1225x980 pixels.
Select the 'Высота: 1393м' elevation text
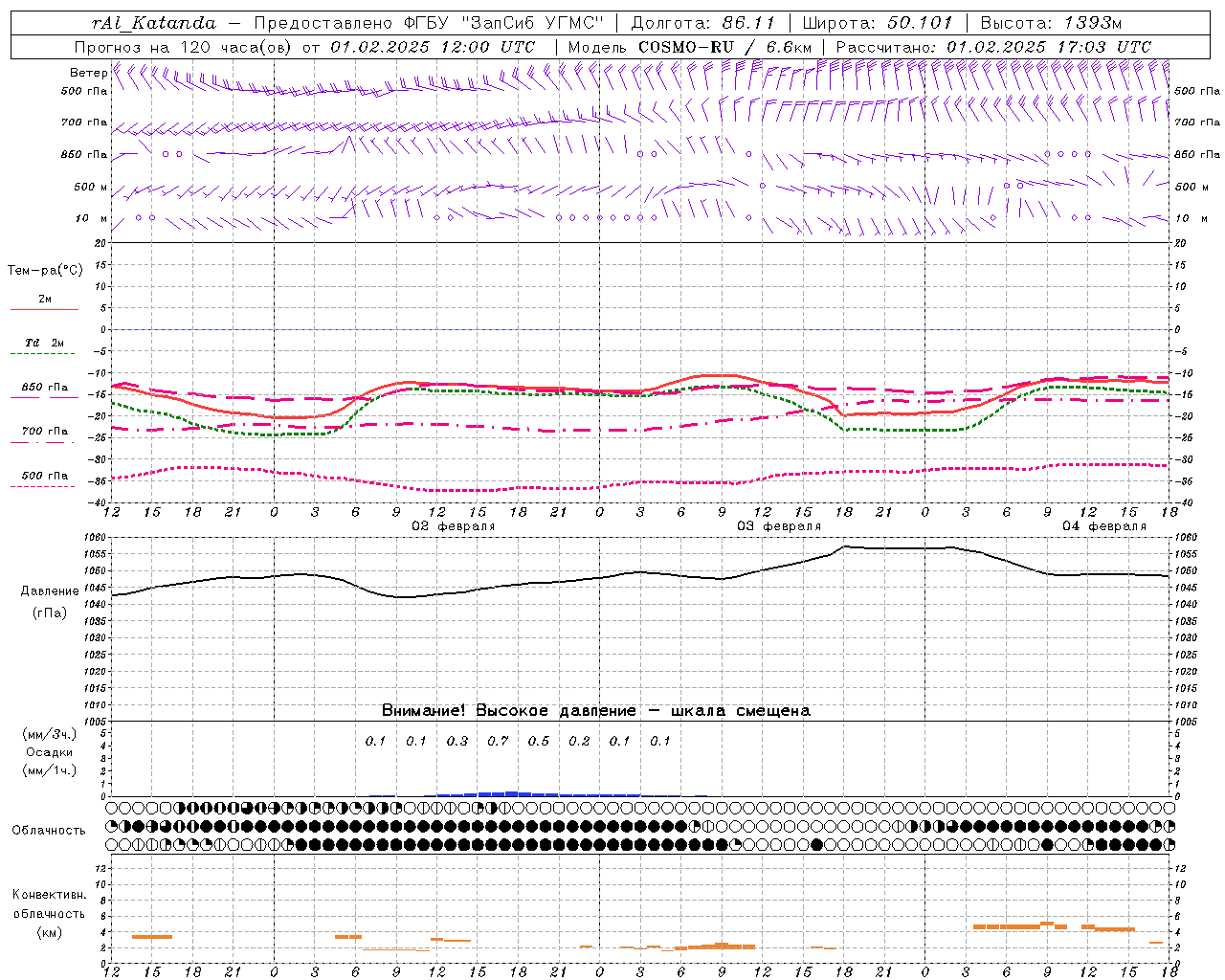point(1052,23)
